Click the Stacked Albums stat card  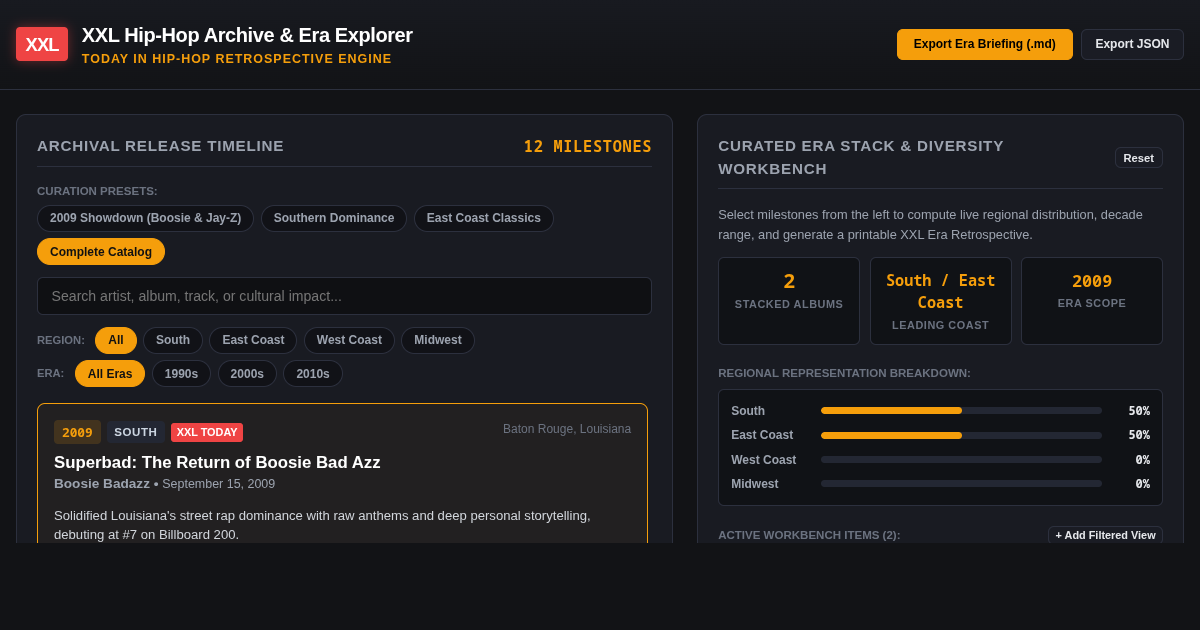point(789,301)
